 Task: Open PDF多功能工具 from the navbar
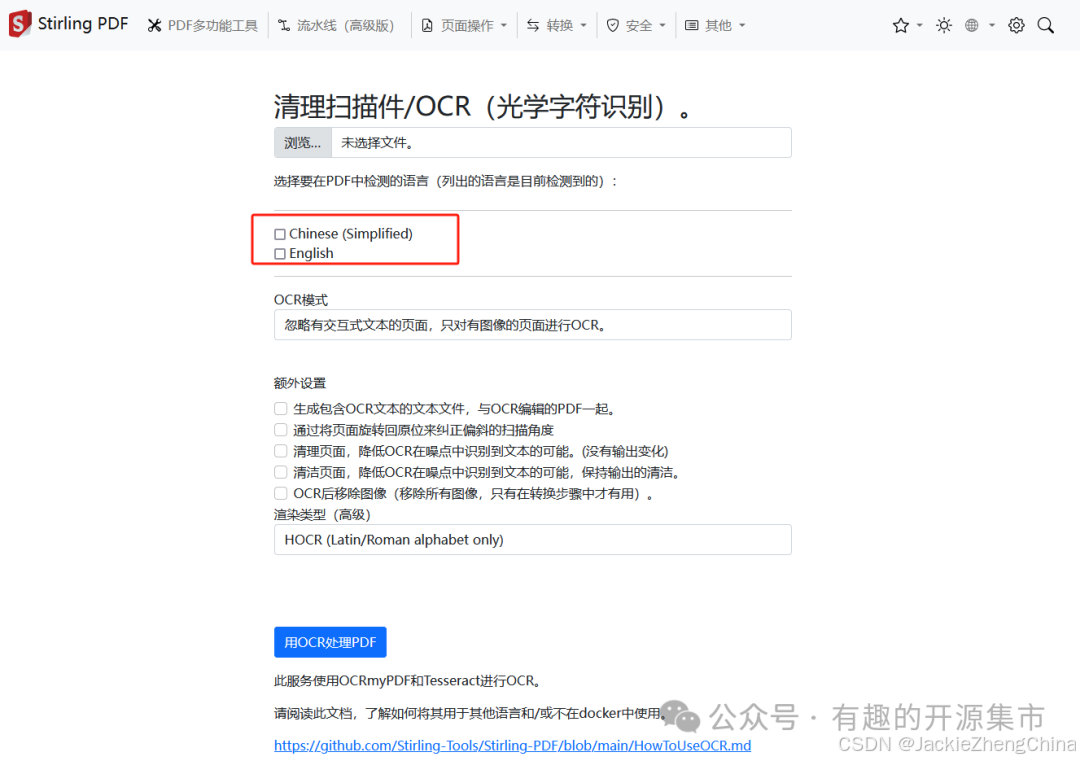(x=202, y=25)
